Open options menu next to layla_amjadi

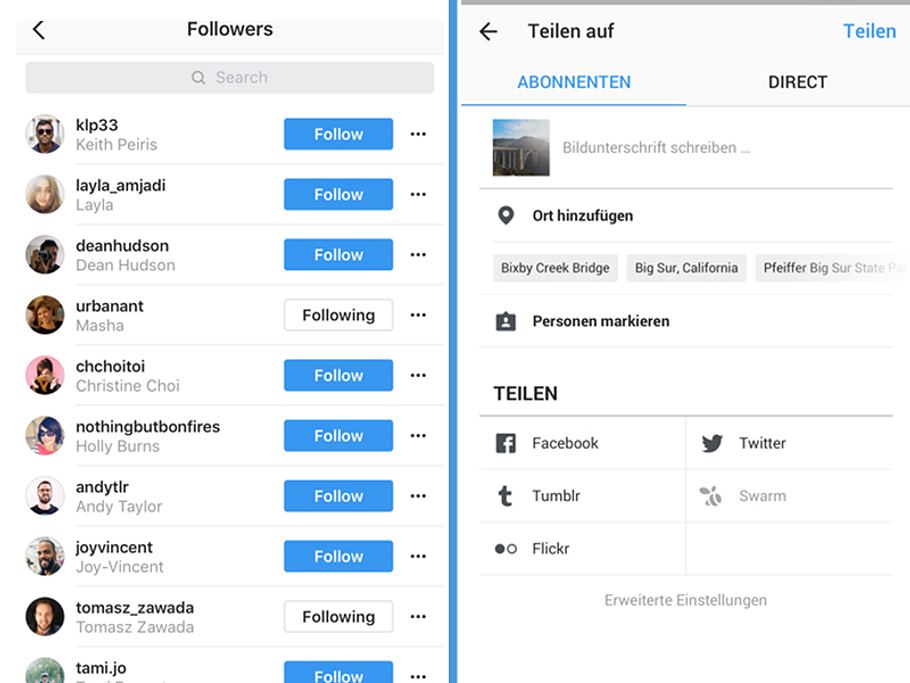point(418,194)
